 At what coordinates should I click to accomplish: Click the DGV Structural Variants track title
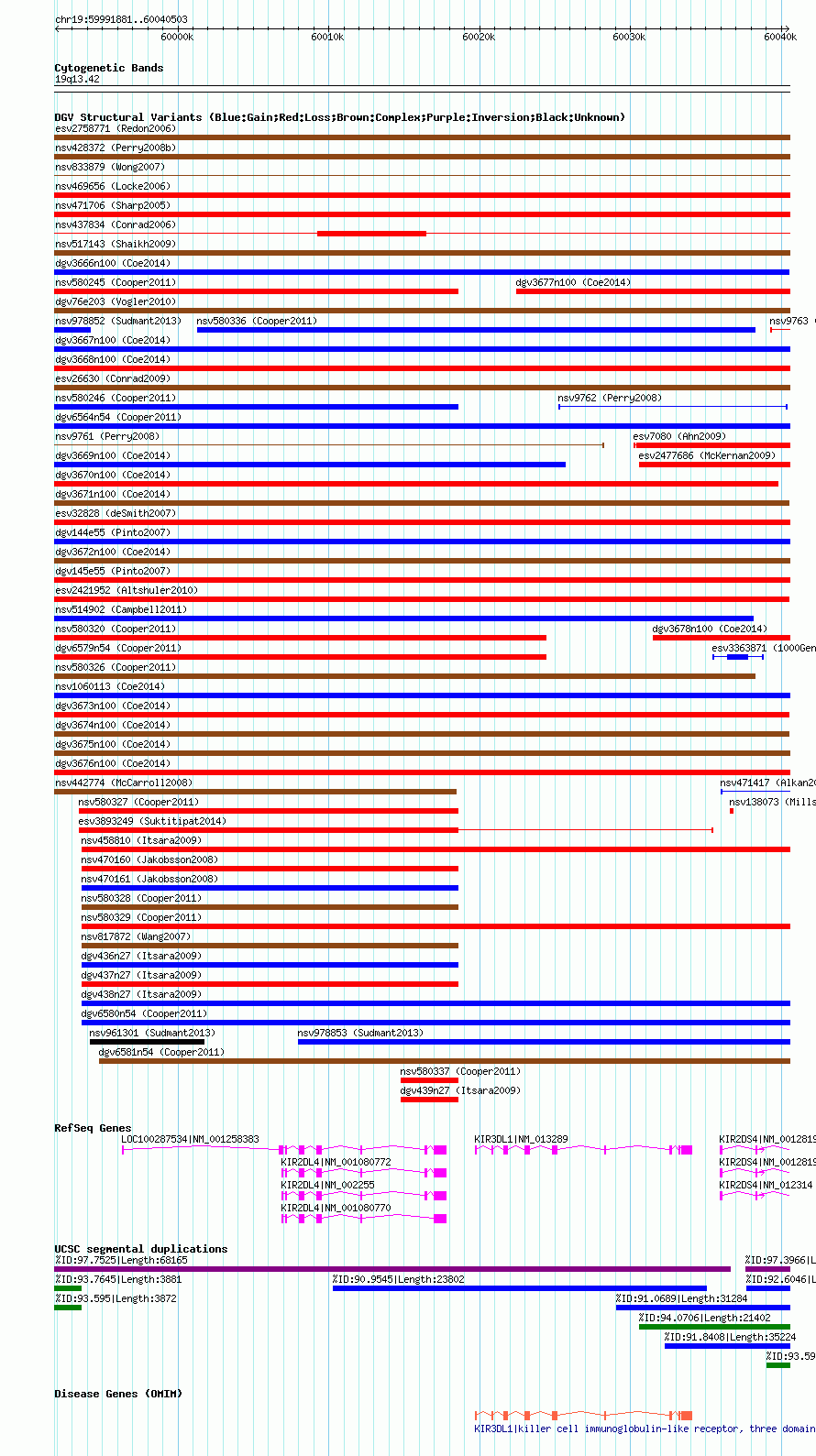(x=339, y=117)
